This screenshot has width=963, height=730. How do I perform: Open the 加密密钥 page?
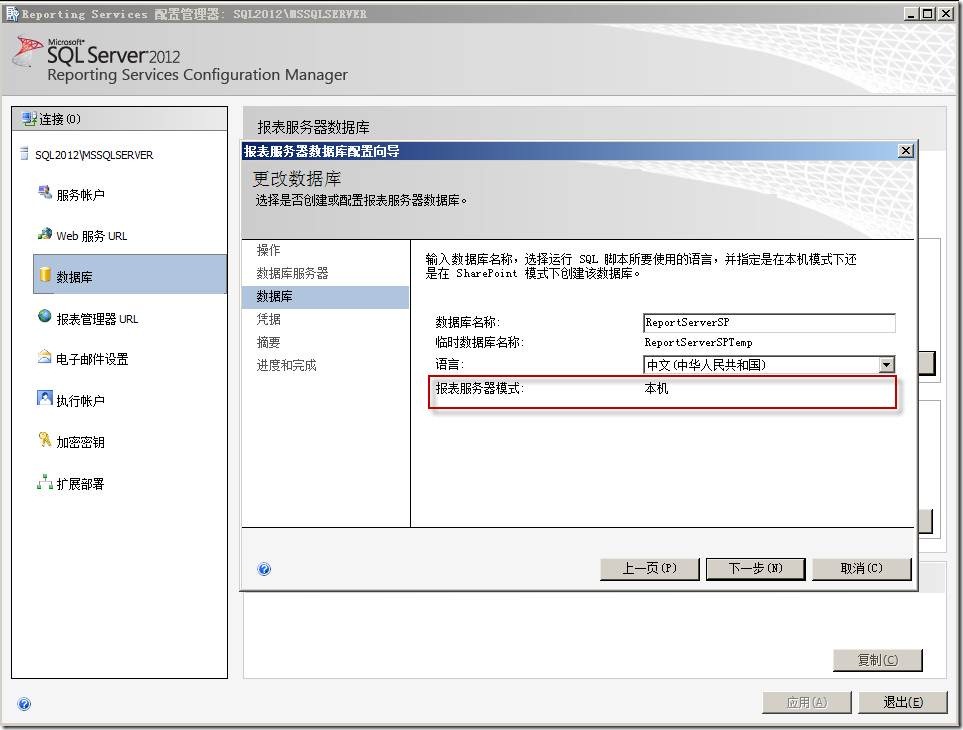coord(80,442)
